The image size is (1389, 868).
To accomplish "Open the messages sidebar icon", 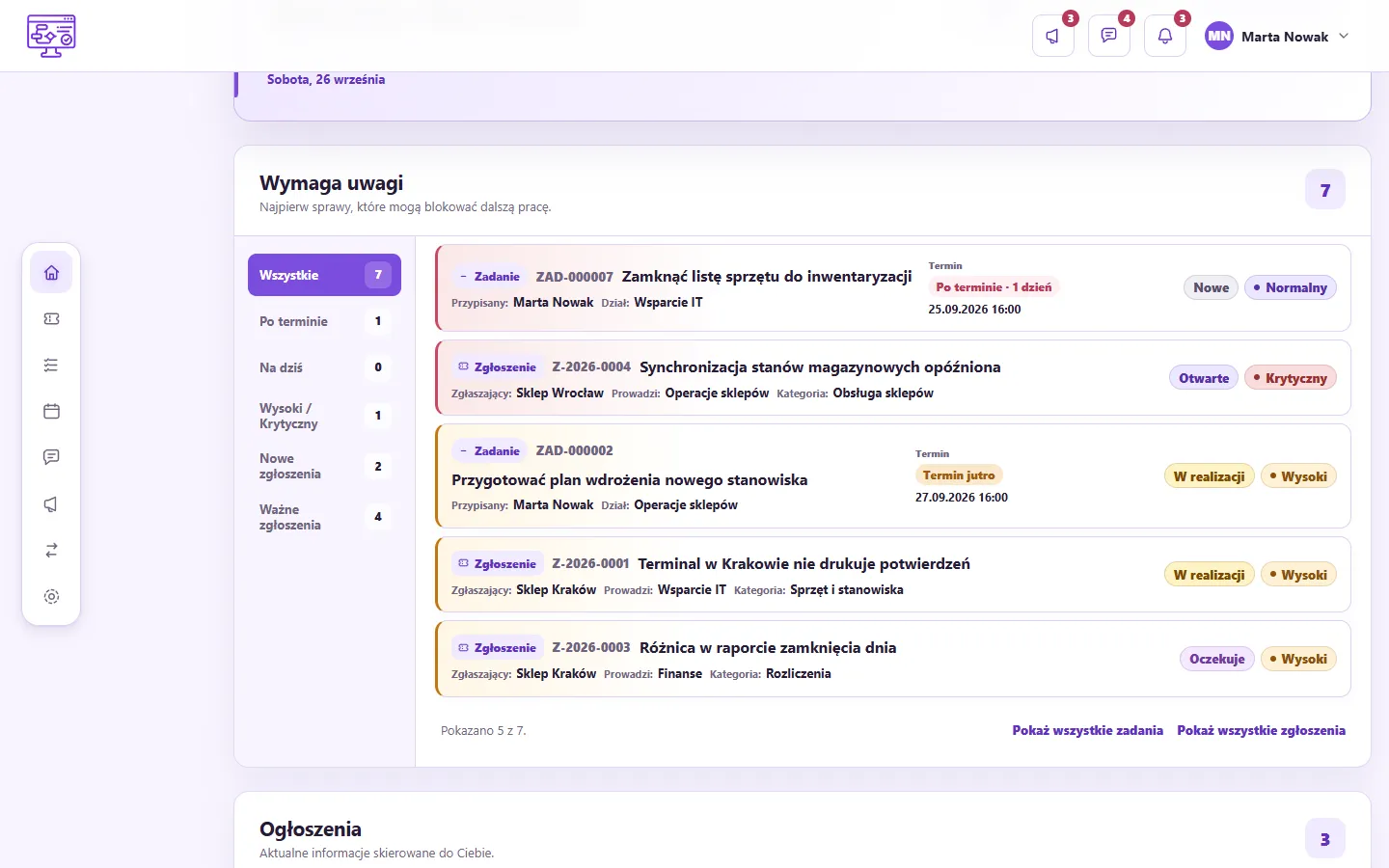I will click(51, 457).
